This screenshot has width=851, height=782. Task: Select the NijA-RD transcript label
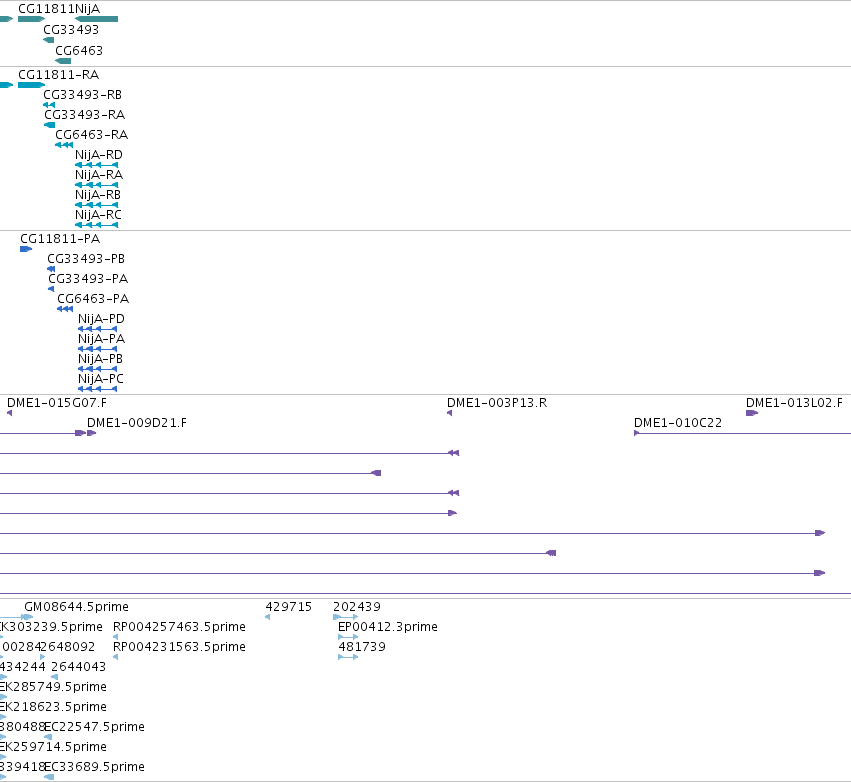99,155
